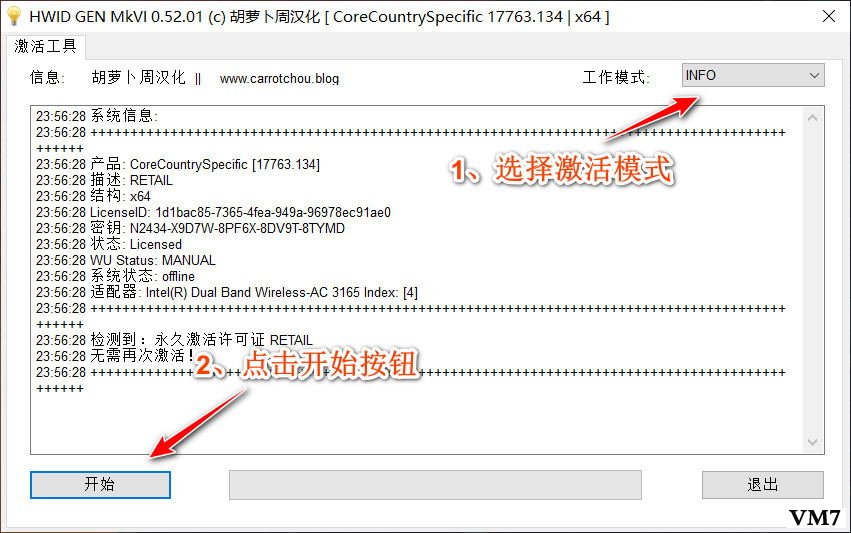This screenshot has width=851, height=533.
Task: Close the HWID GEN window
Action: 828,16
